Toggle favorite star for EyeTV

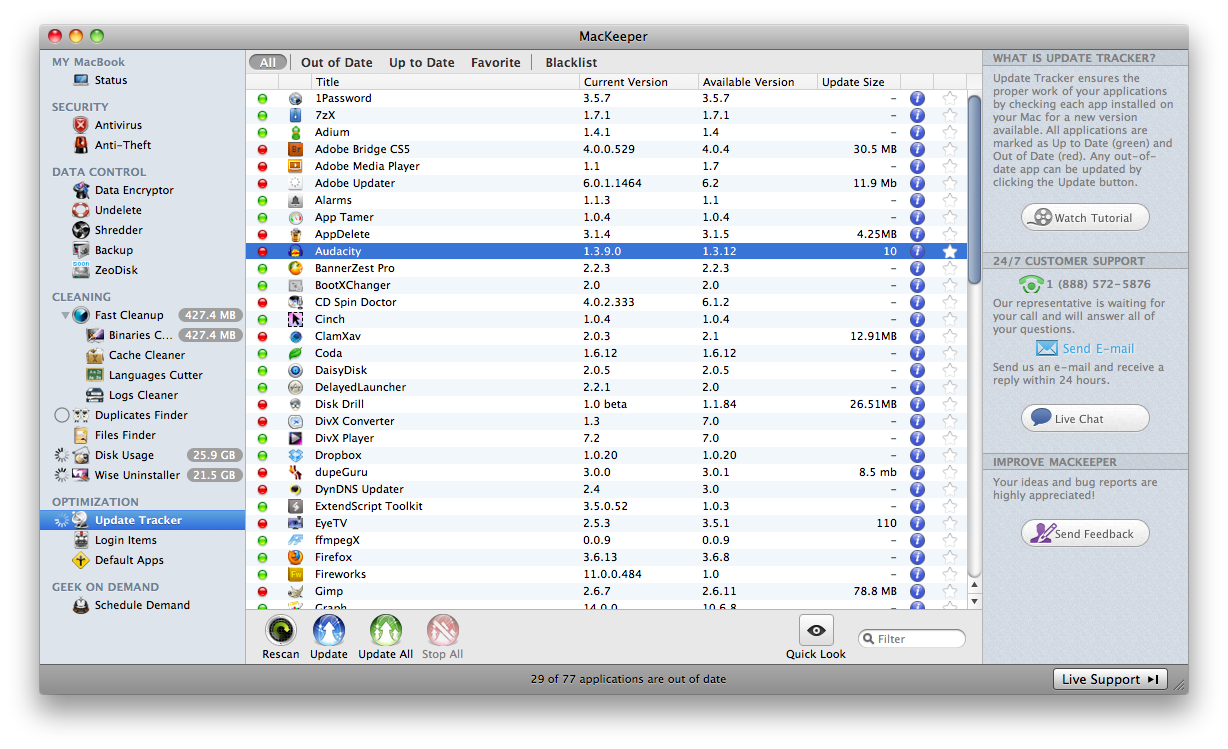pos(950,523)
